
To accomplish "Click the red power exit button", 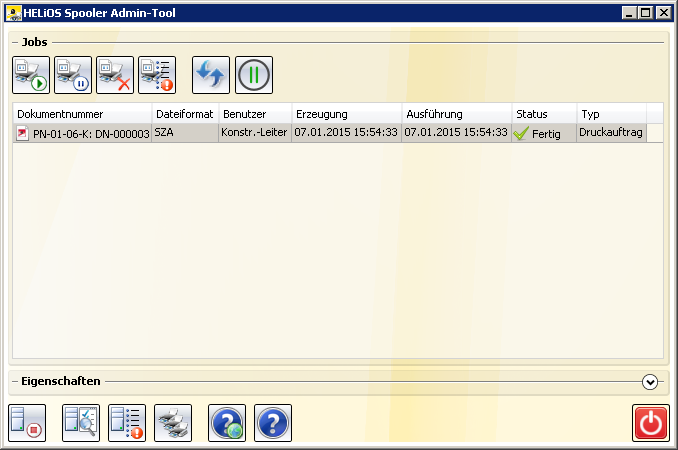I will (x=651, y=423).
